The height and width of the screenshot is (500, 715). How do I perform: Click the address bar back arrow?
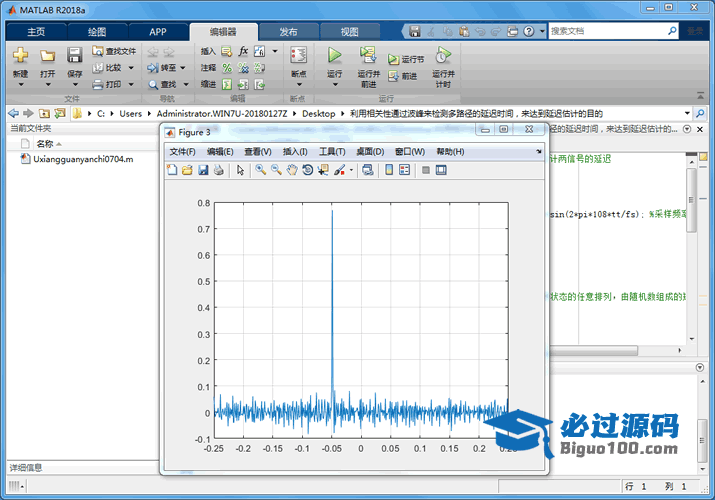14,113
